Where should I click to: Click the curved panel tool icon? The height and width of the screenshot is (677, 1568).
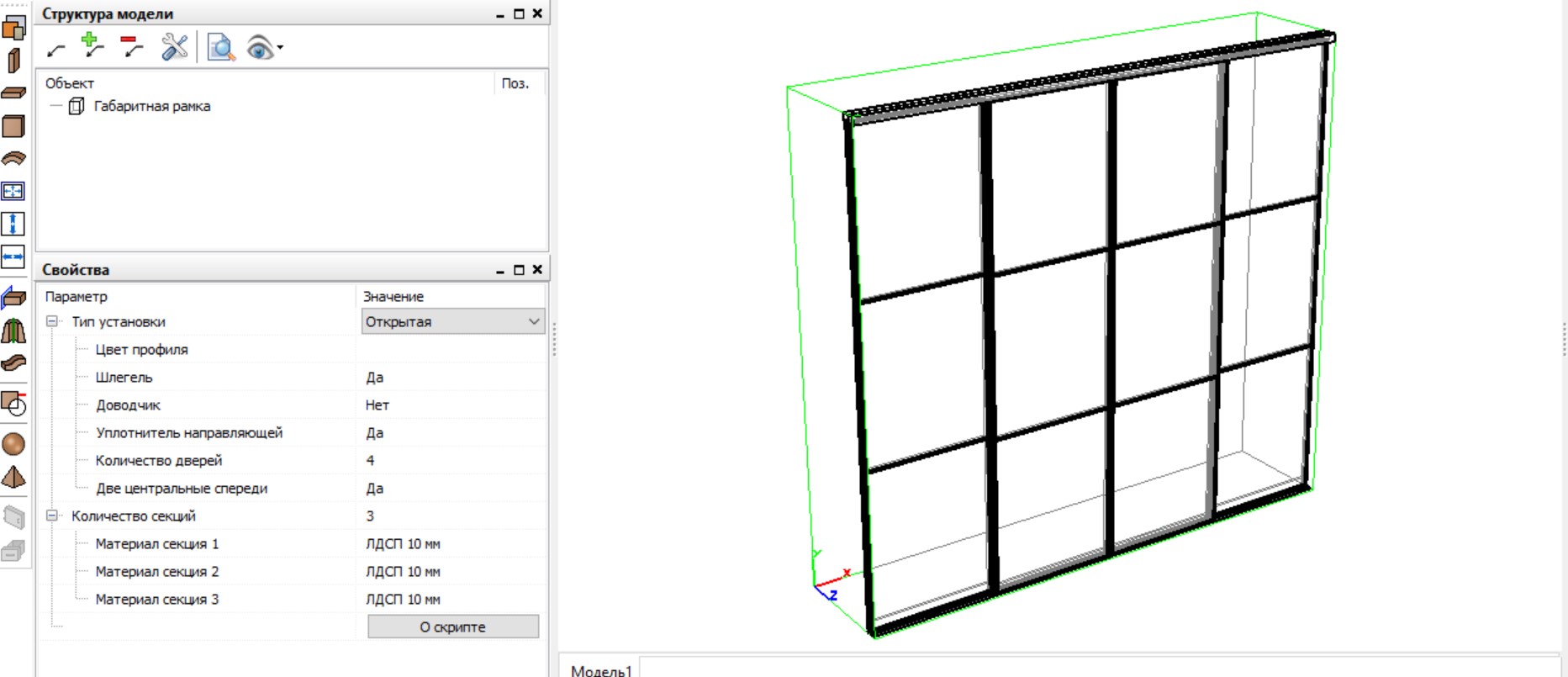[13, 159]
